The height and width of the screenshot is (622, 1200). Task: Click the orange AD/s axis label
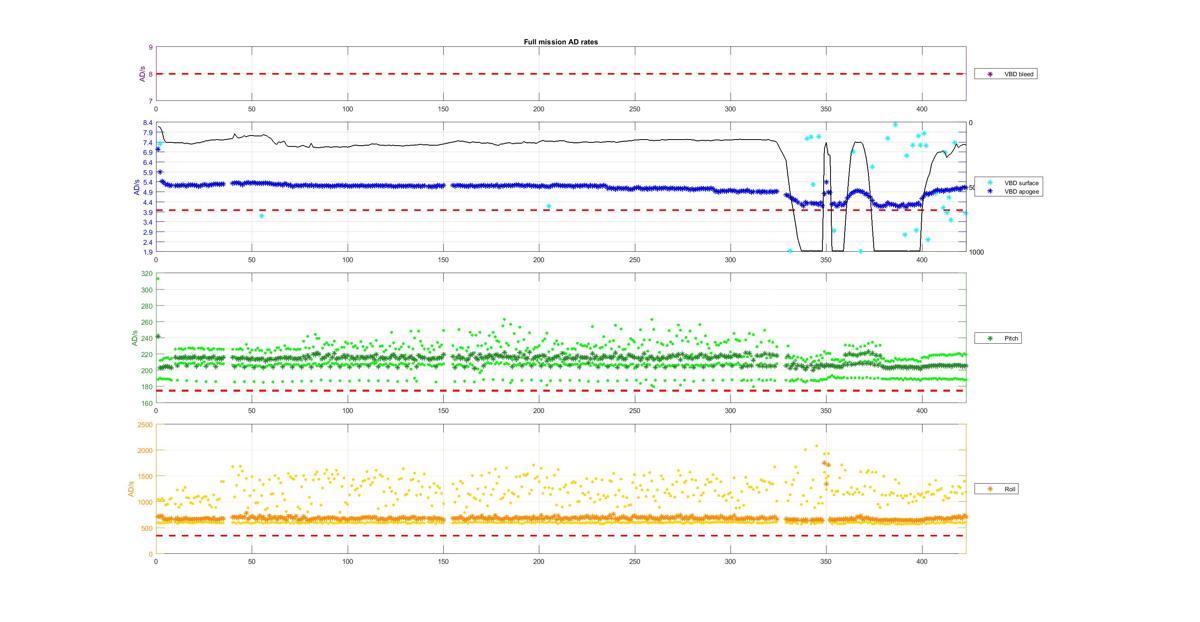pyautogui.click(x=130, y=489)
